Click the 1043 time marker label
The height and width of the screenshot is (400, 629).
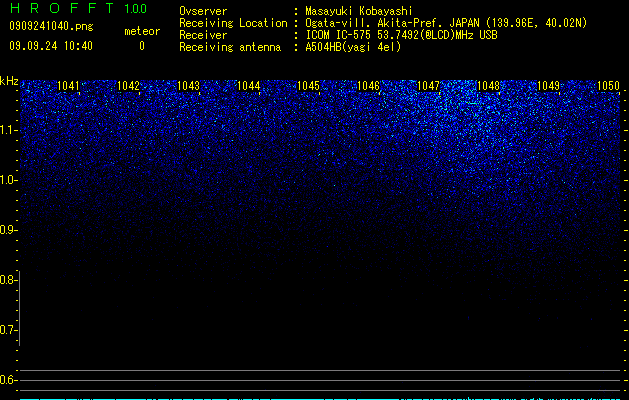coord(188,86)
